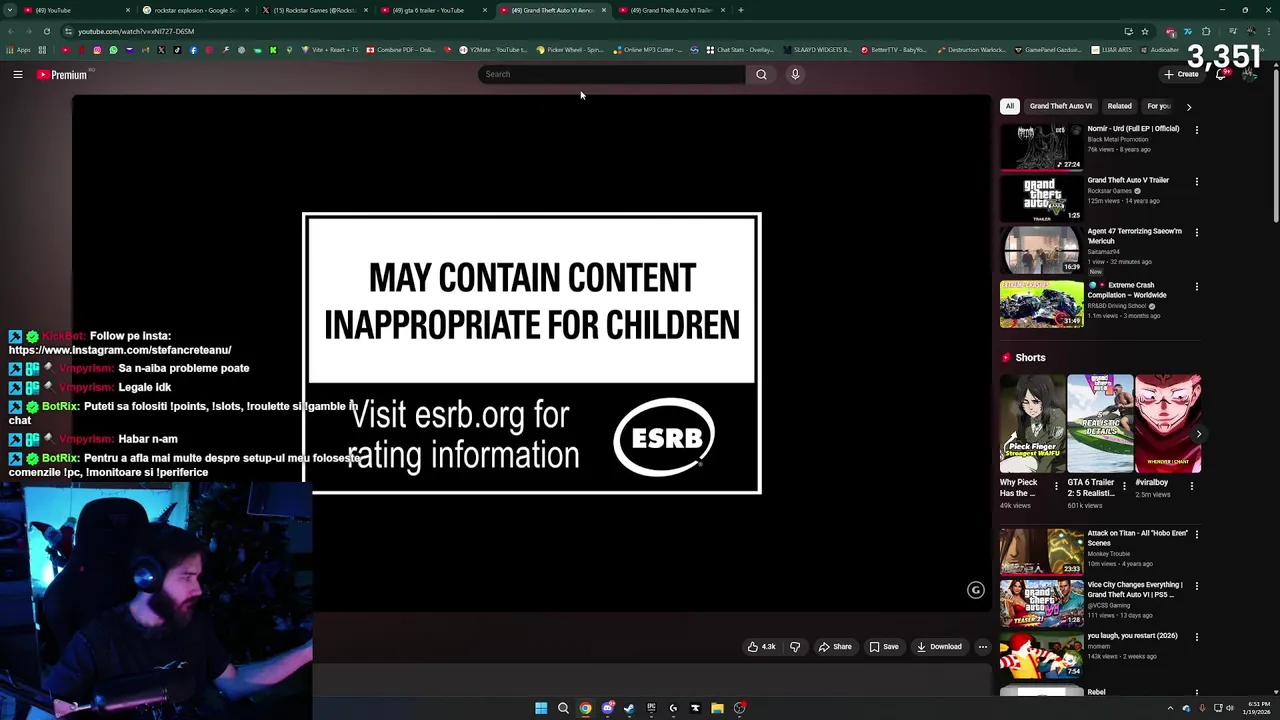Open YouTube notifications bell
The width and height of the screenshot is (1280, 720).
[1221, 74]
